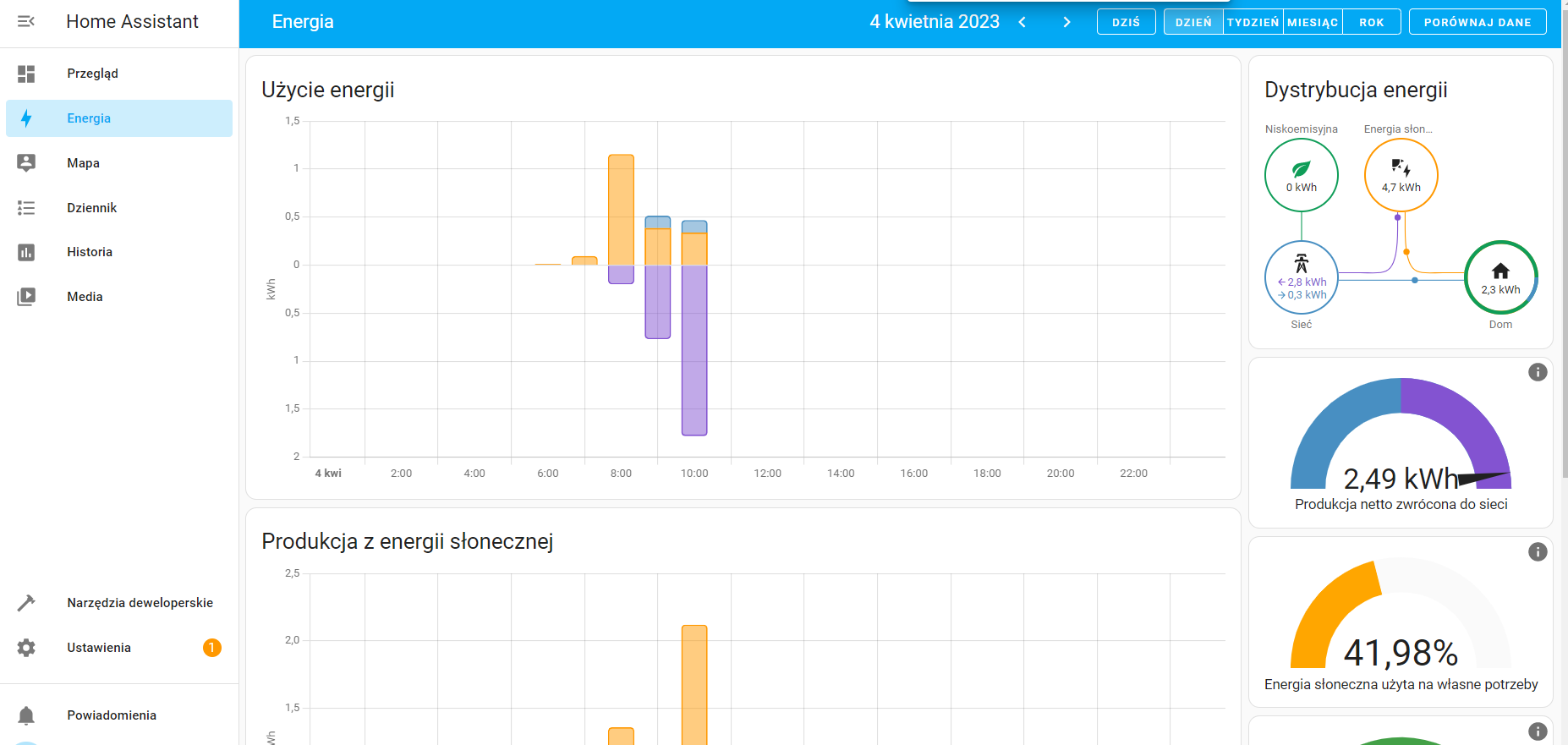Screen dimensions: 1568x745
Task: Open the Przegląd menu item
Action: click(x=119, y=74)
